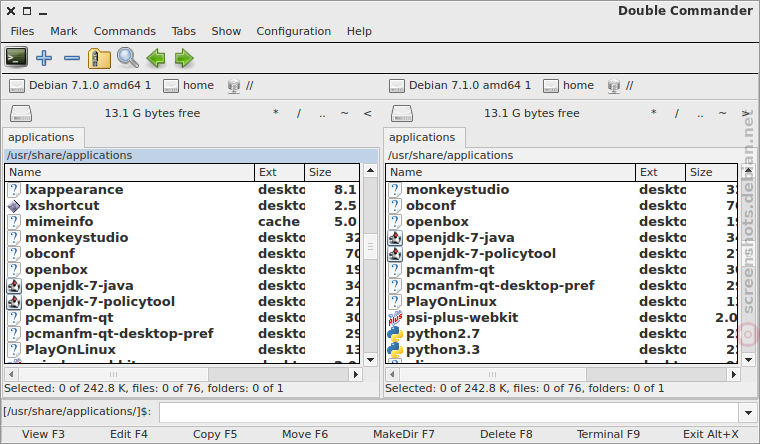Go to root with right panel / button
The height and width of the screenshot is (444, 760).
click(677, 113)
